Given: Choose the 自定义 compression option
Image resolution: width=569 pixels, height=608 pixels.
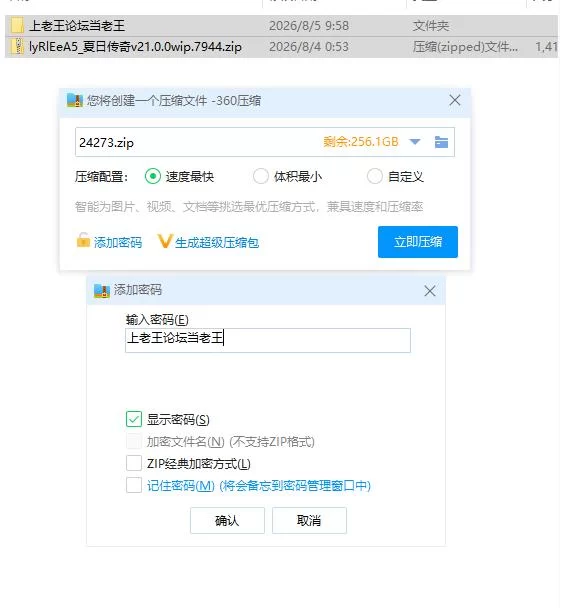Looking at the screenshot, I should point(375,176).
